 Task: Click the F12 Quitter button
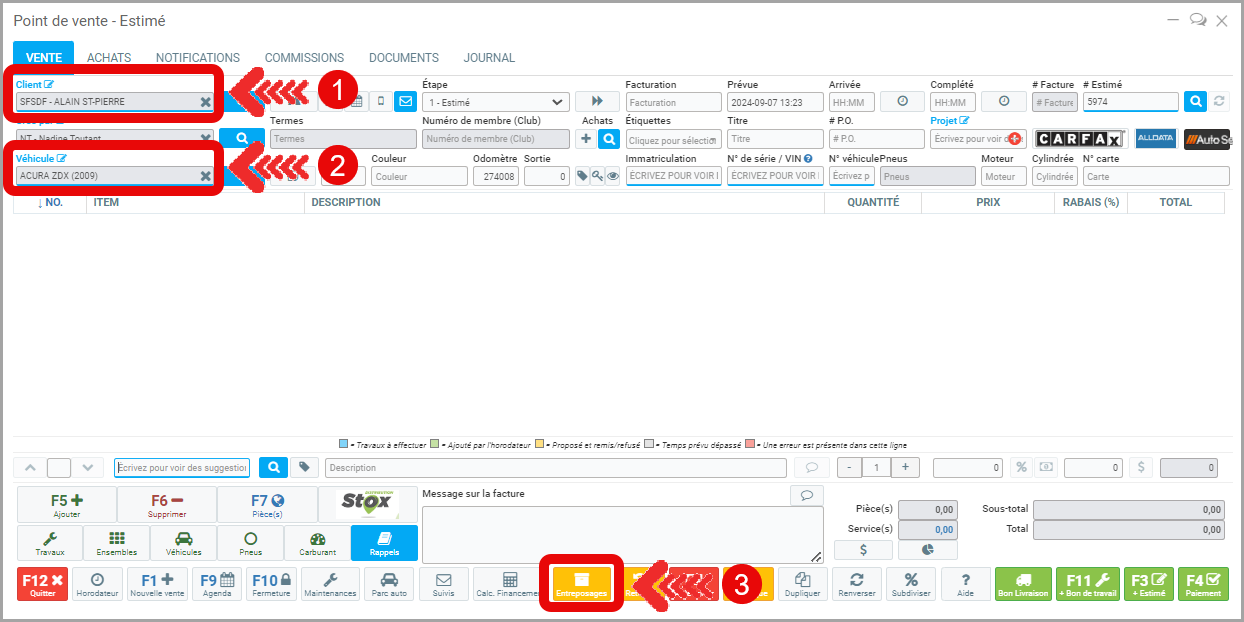pos(43,584)
